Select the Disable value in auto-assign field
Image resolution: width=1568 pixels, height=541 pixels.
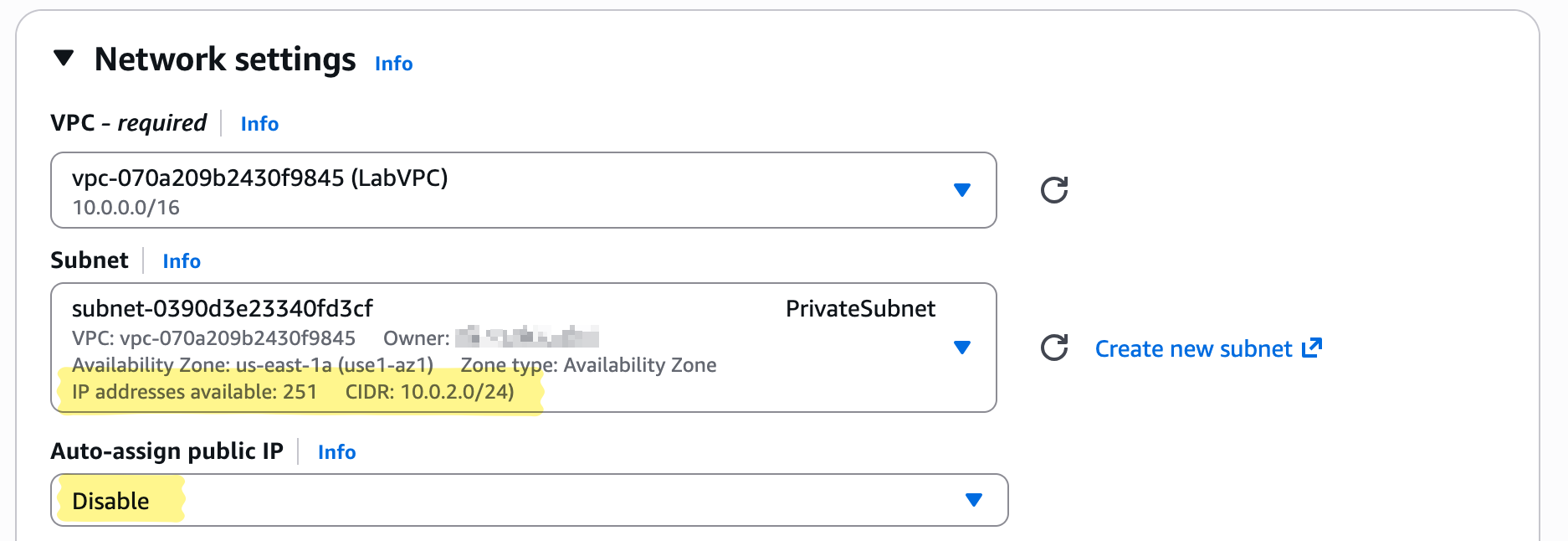tap(110, 501)
